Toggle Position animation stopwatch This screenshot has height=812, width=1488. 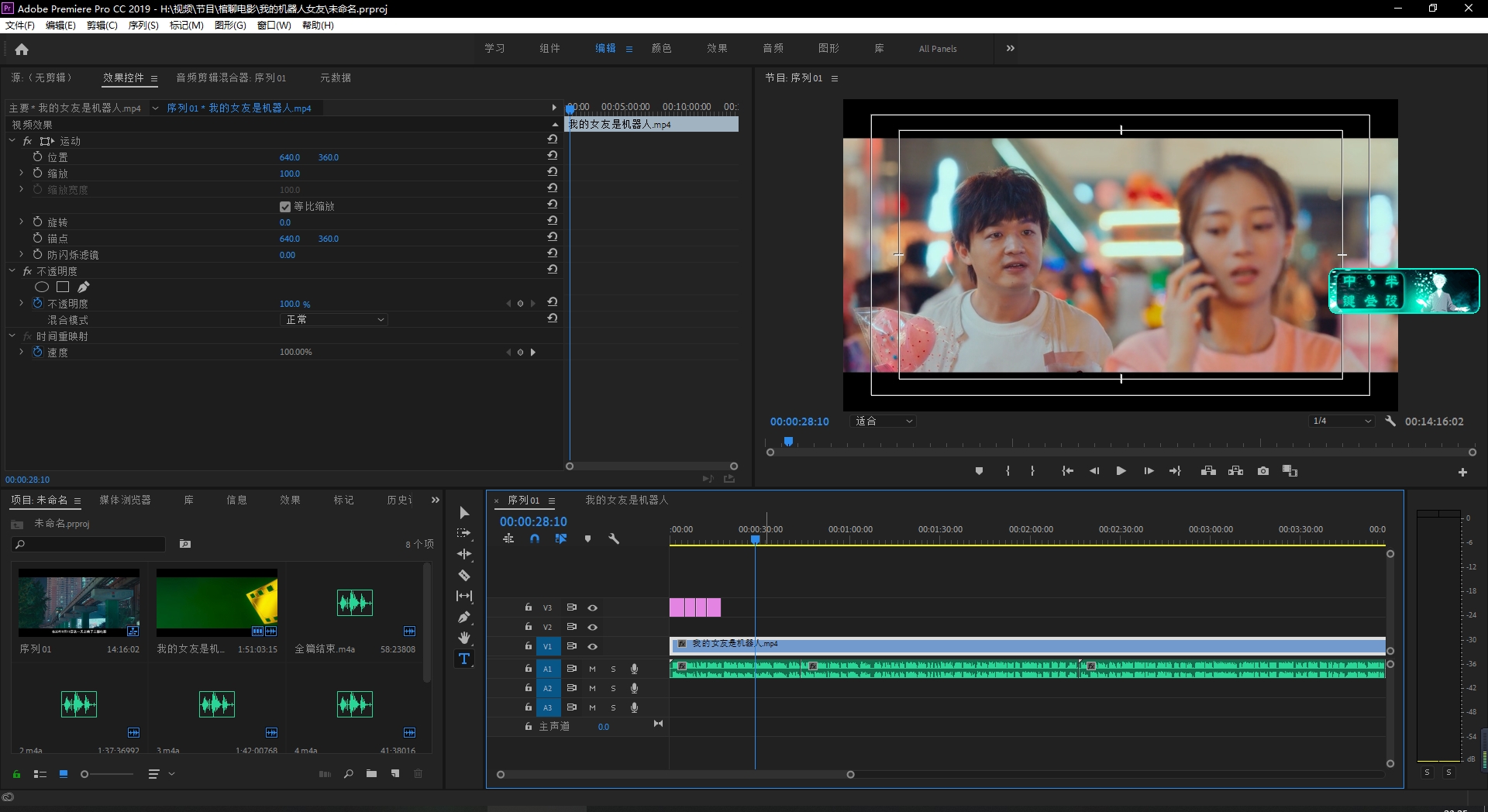[37, 157]
